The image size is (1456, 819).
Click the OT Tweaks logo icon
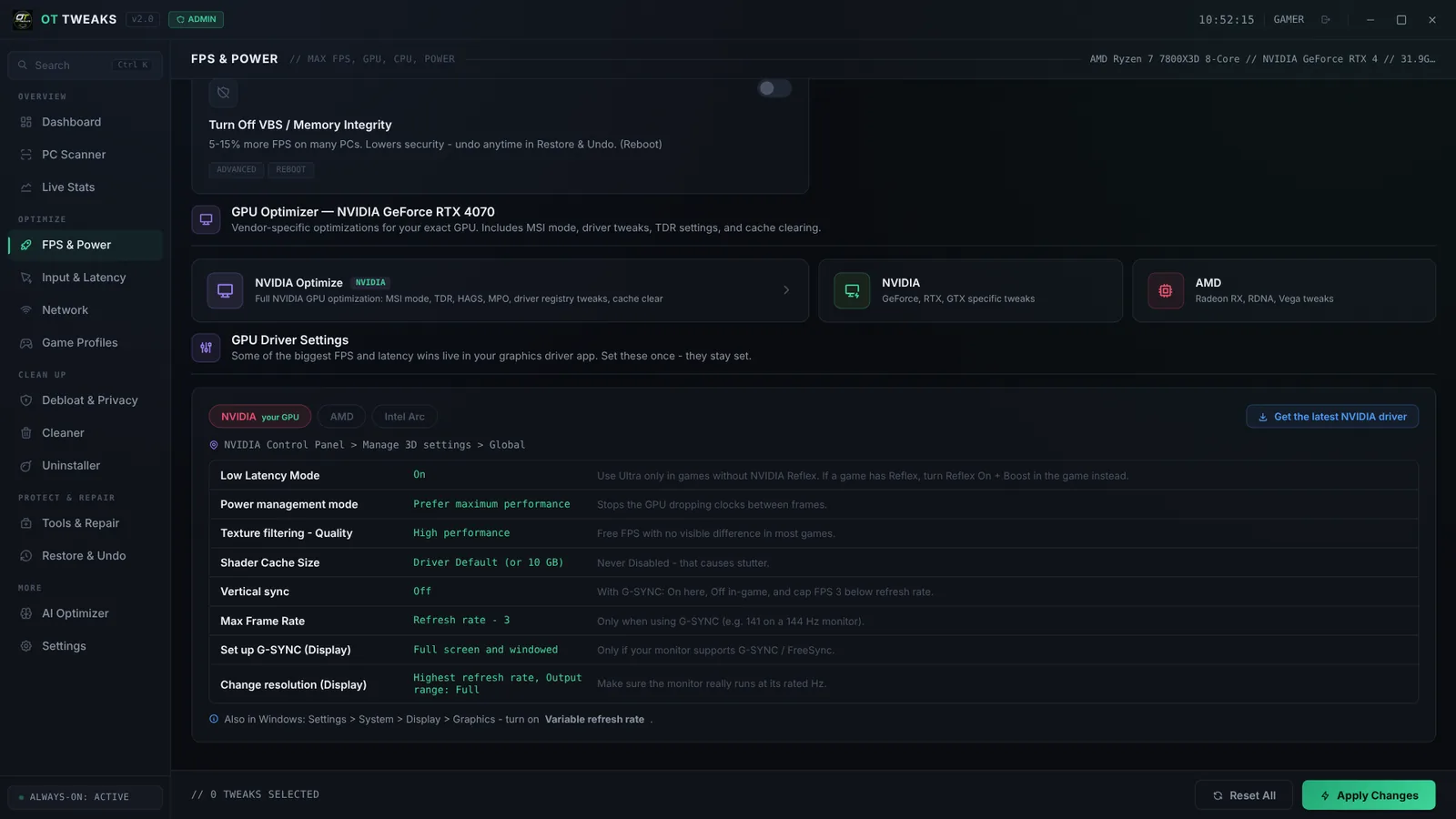[x=23, y=19]
